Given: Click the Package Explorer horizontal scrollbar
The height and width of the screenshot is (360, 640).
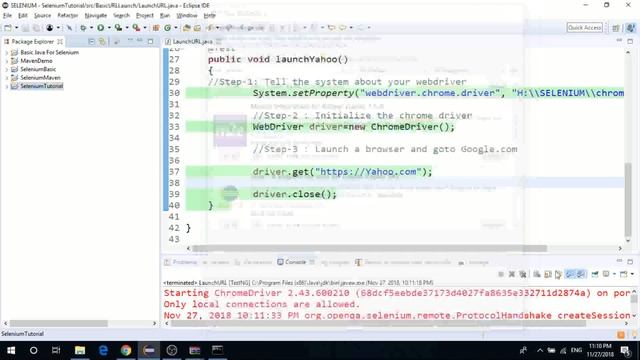Looking at the screenshot, I should [58, 323].
